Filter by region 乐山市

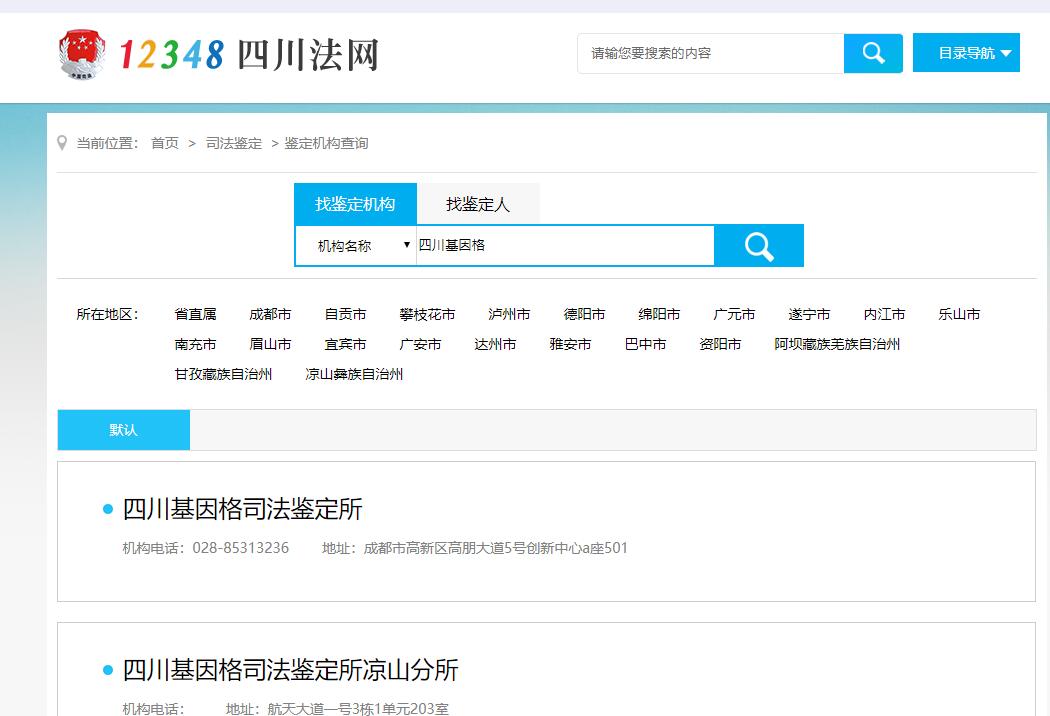click(x=960, y=314)
